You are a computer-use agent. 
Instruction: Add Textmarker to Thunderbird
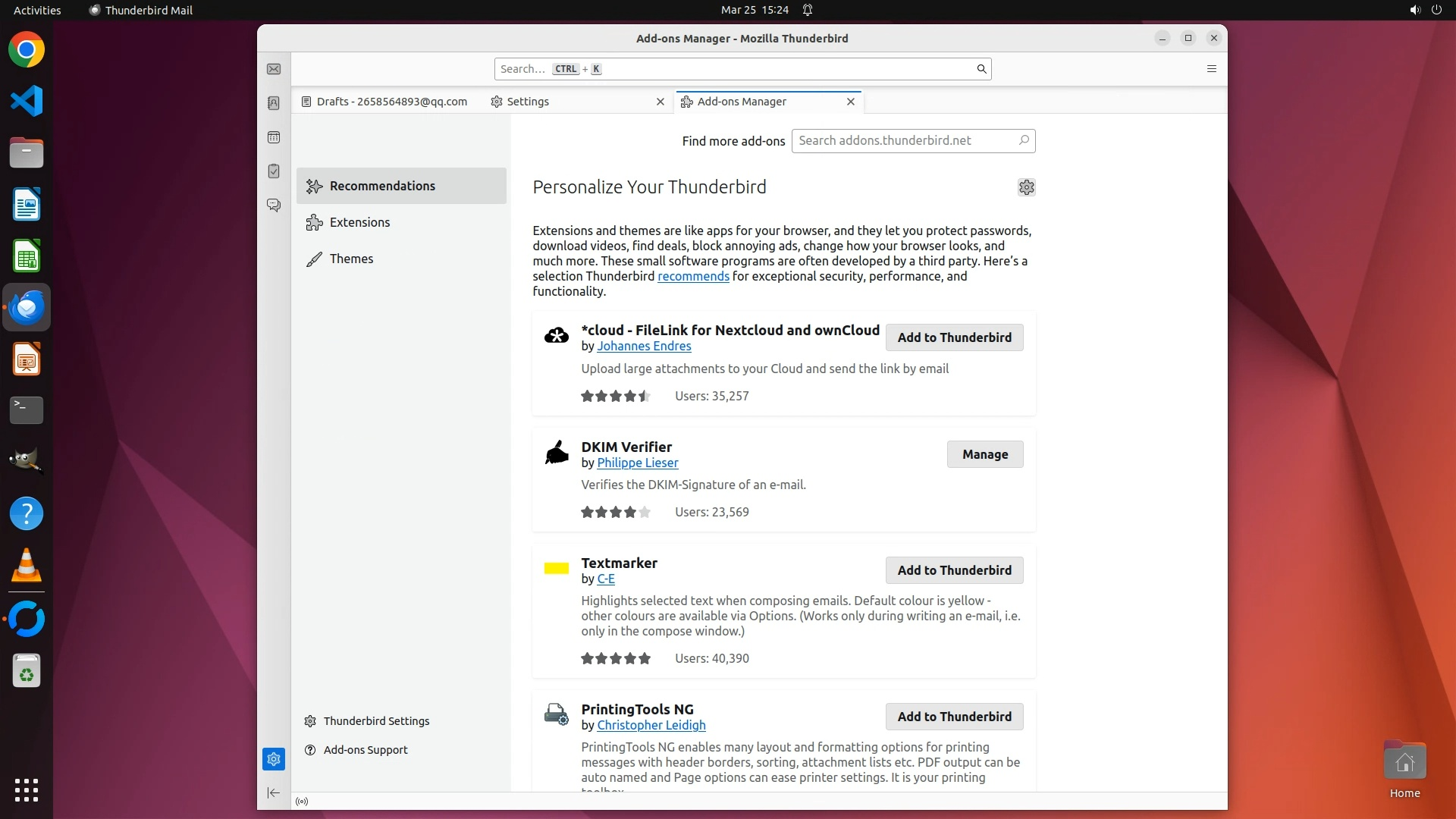(x=954, y=570)
